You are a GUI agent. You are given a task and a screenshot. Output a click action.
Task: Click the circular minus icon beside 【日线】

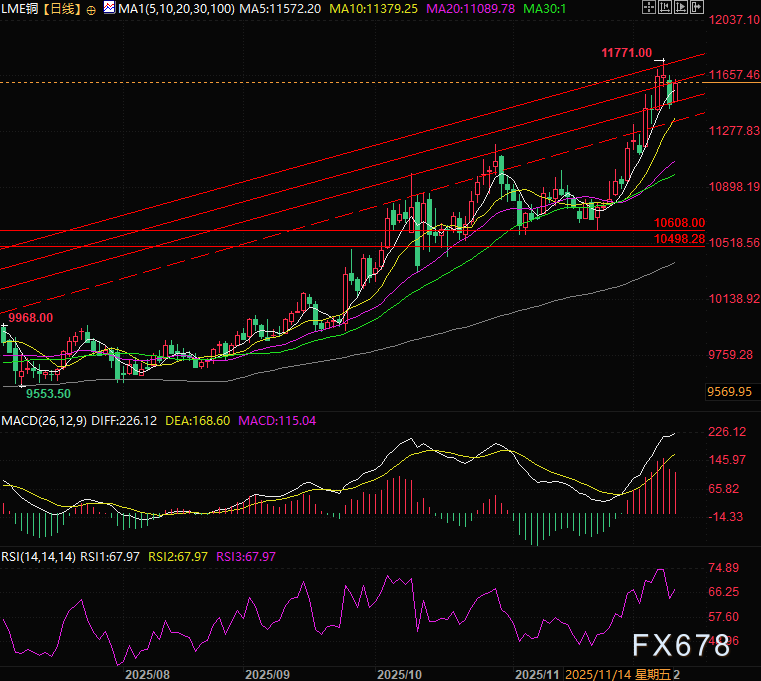[92, 8]
